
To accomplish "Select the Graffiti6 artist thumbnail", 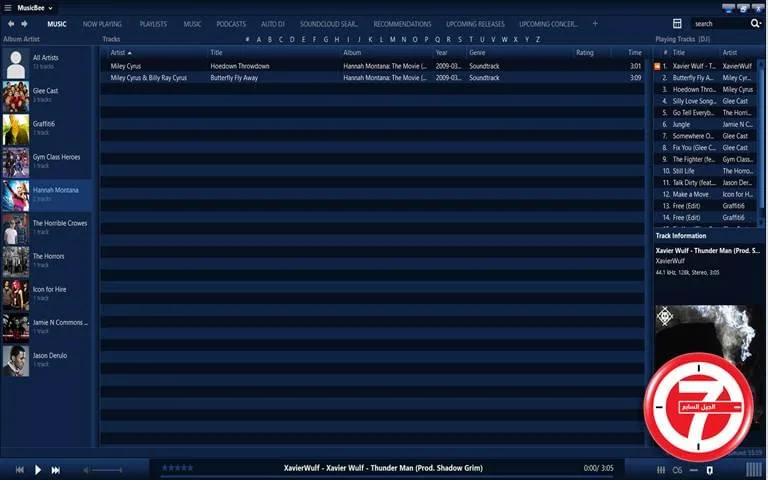I will (x=16, y=130).
